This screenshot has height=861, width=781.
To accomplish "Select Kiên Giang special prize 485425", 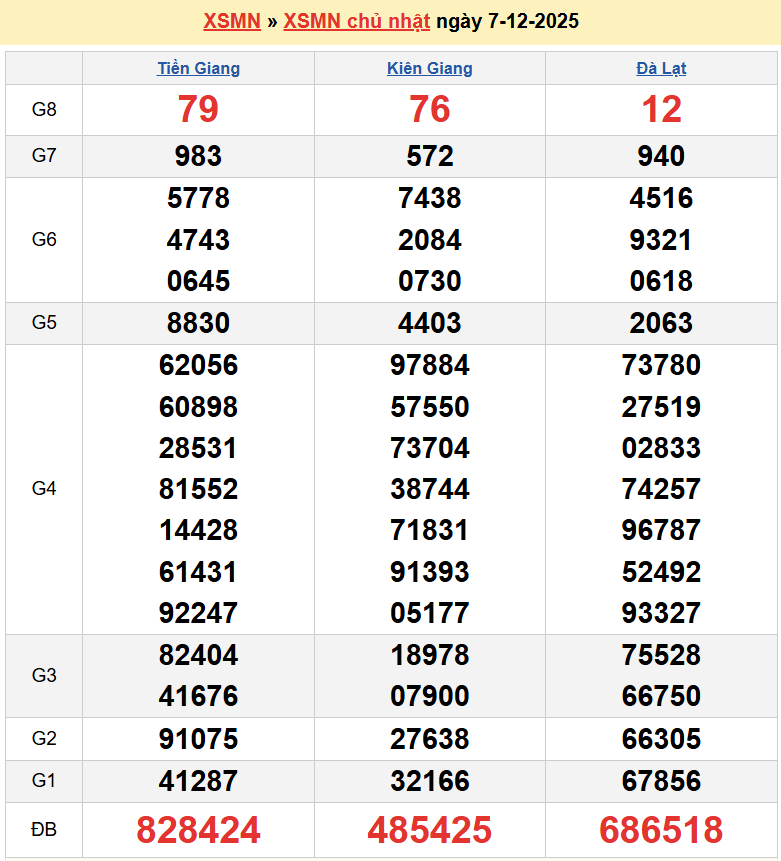I will tap(429, 830).
